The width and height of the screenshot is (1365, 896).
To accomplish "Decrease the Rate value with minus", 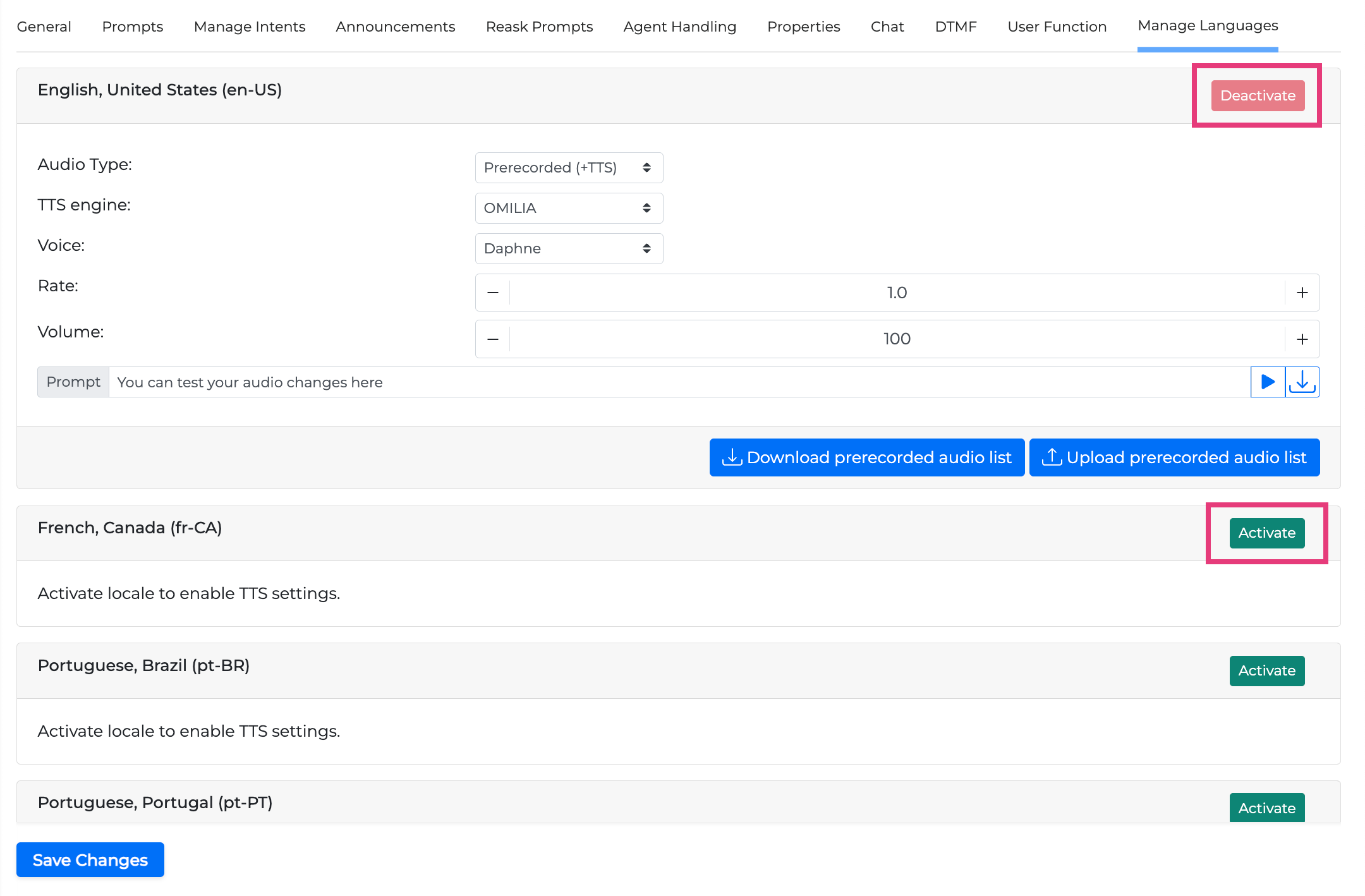I will [x=493, y=293].
